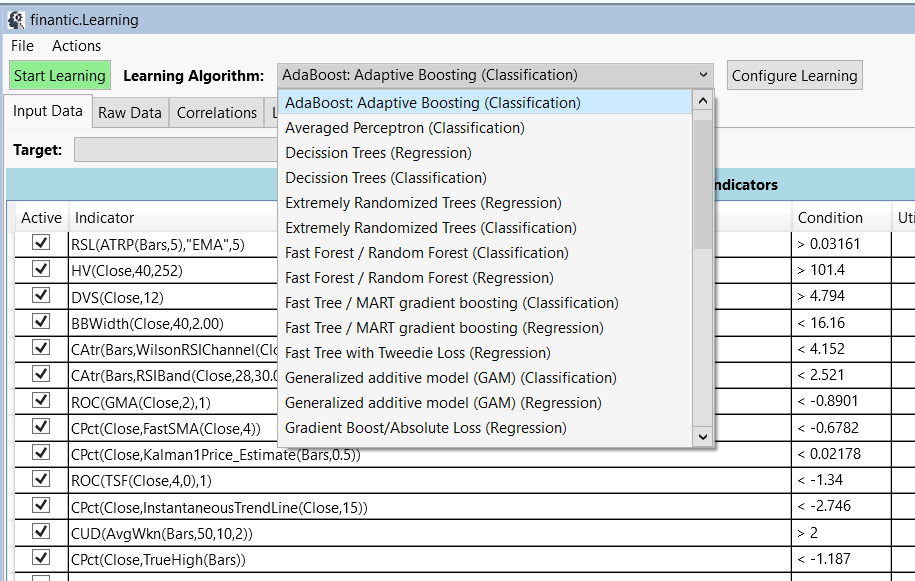Collapse the Learning Algorithm combo box arrow
The width and height of the screenshot is (915, 581).
coord(703,75)
